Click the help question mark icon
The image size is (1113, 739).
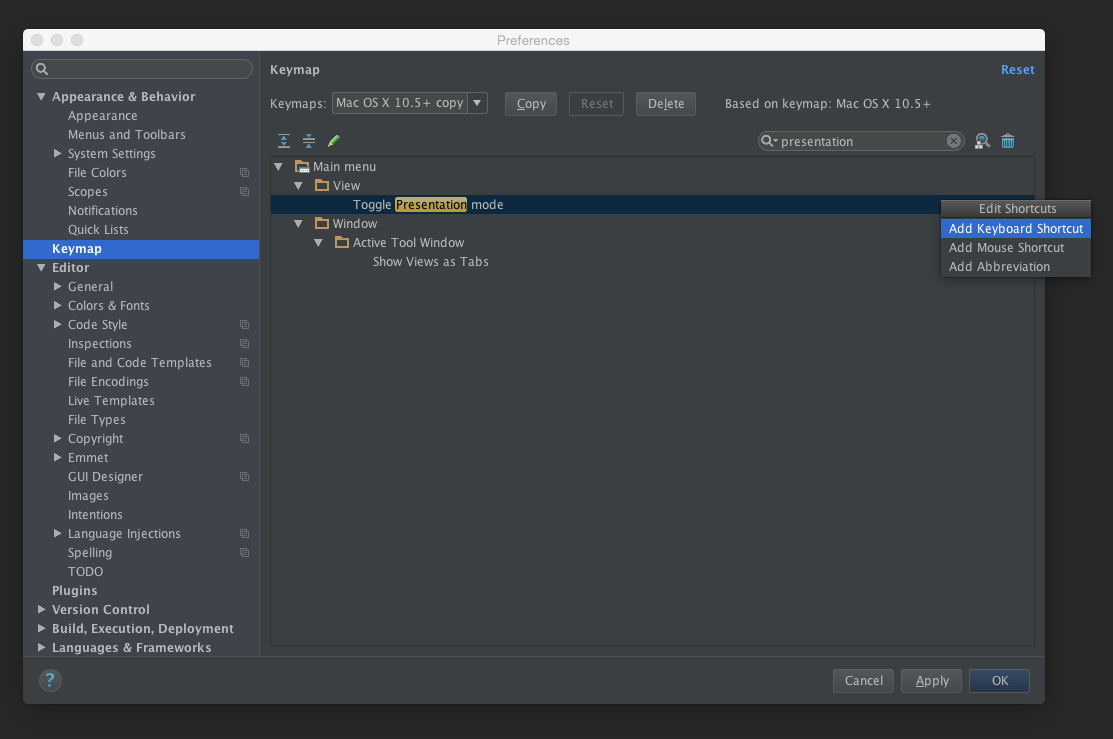click(50, 680)
